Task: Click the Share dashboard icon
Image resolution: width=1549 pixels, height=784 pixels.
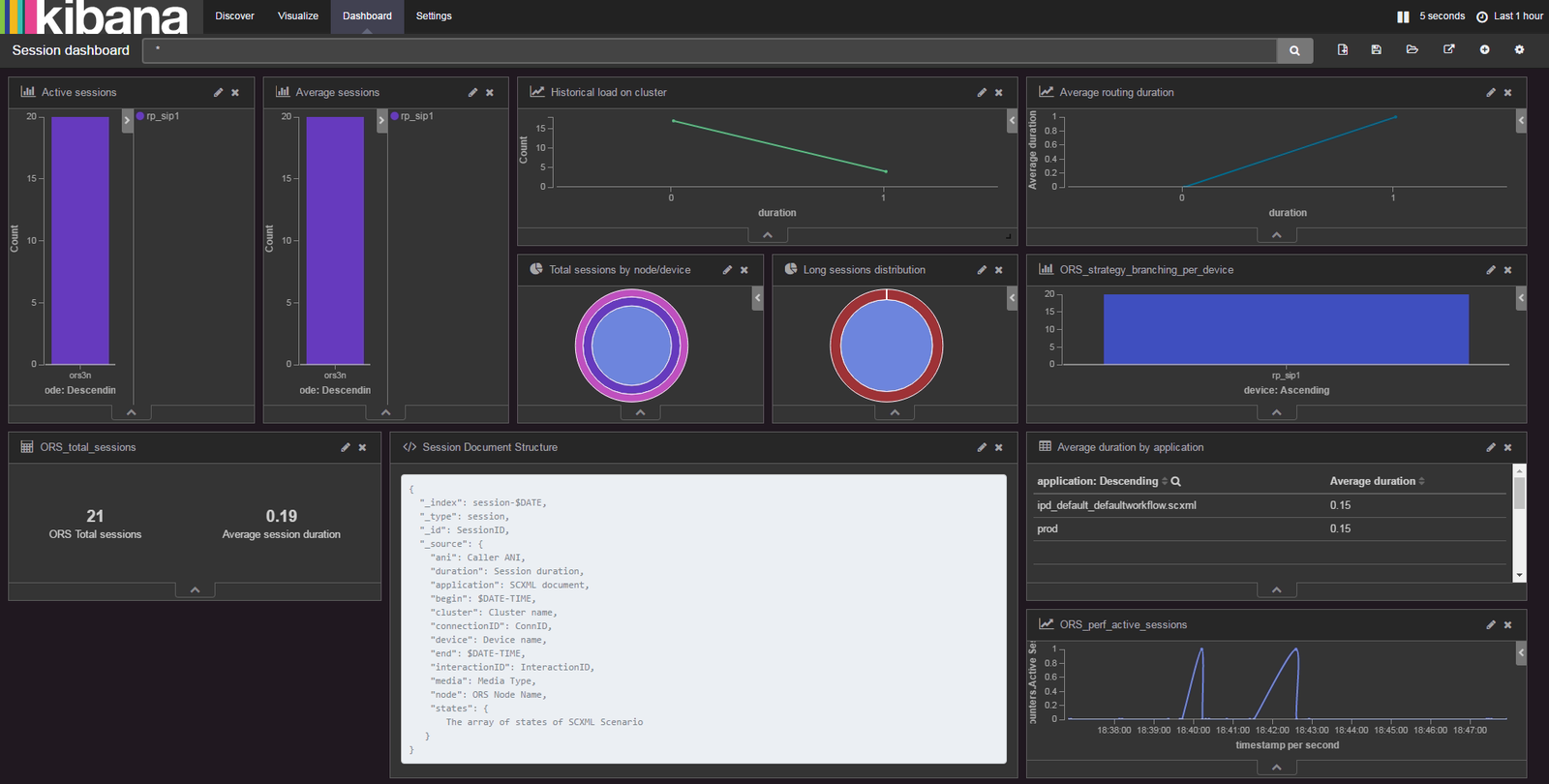Action: click(x=1449, y=49)
